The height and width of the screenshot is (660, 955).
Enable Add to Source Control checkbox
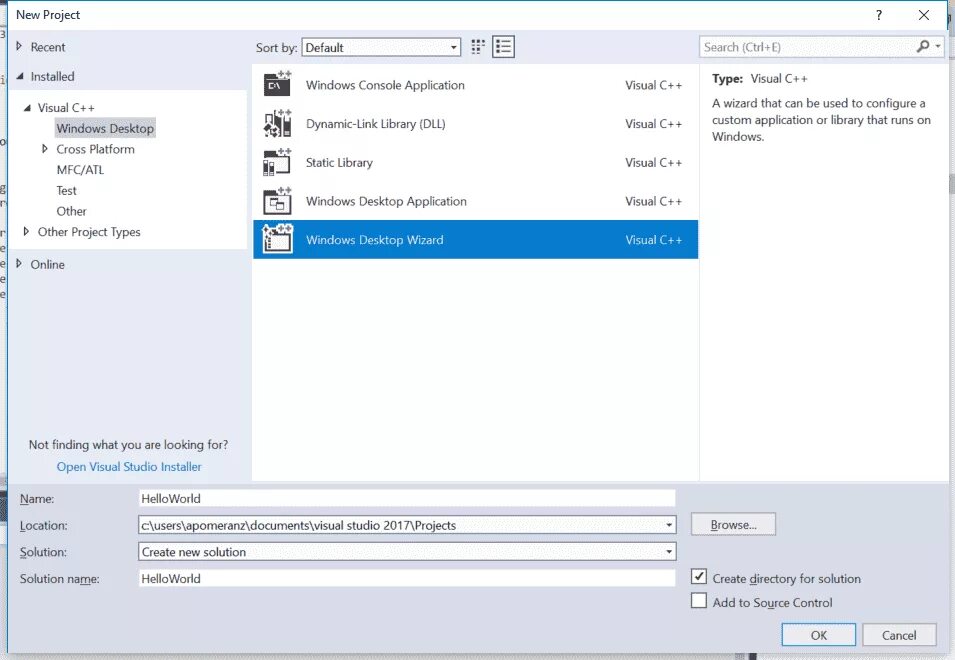pos(699,601)
